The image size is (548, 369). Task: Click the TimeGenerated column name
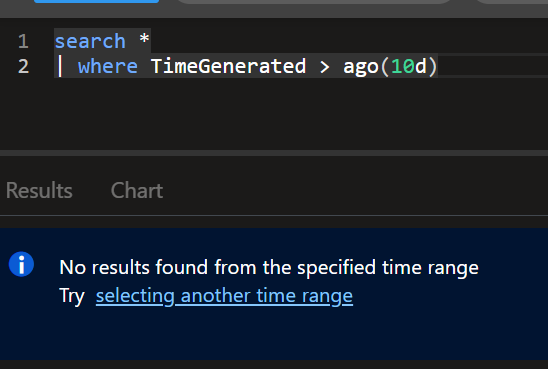point(228,66)
